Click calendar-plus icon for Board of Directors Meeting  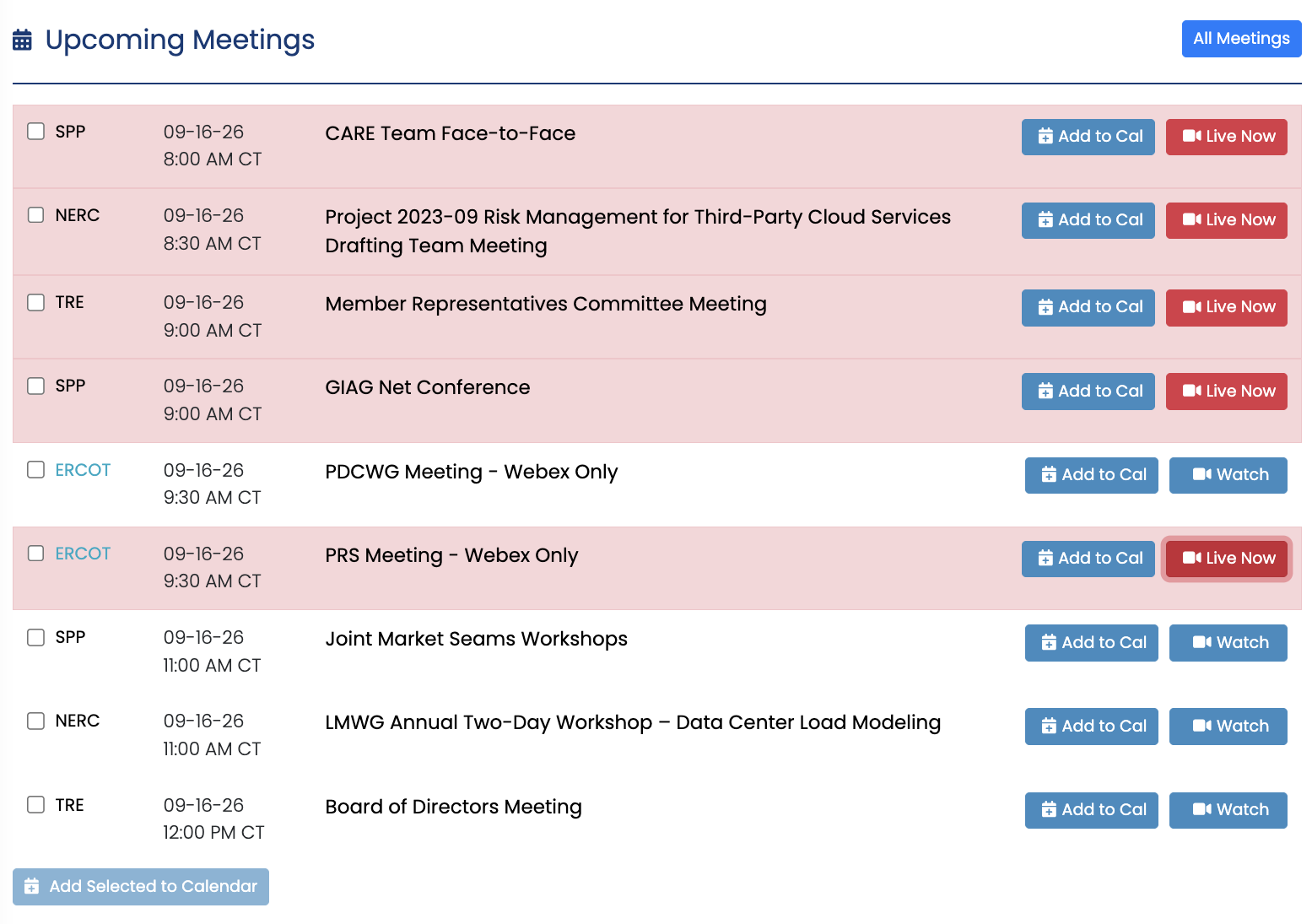pos(1049,810)
